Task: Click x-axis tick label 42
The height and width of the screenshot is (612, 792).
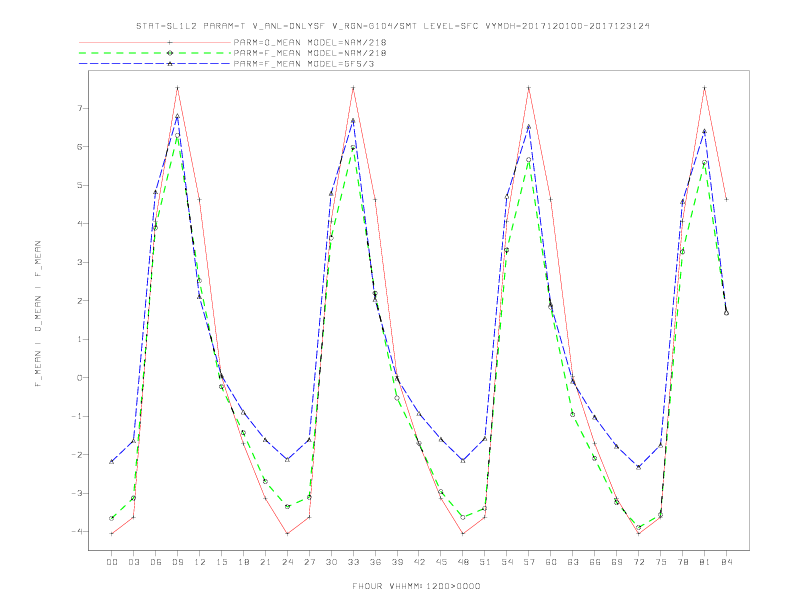Action: coord(419,562)
